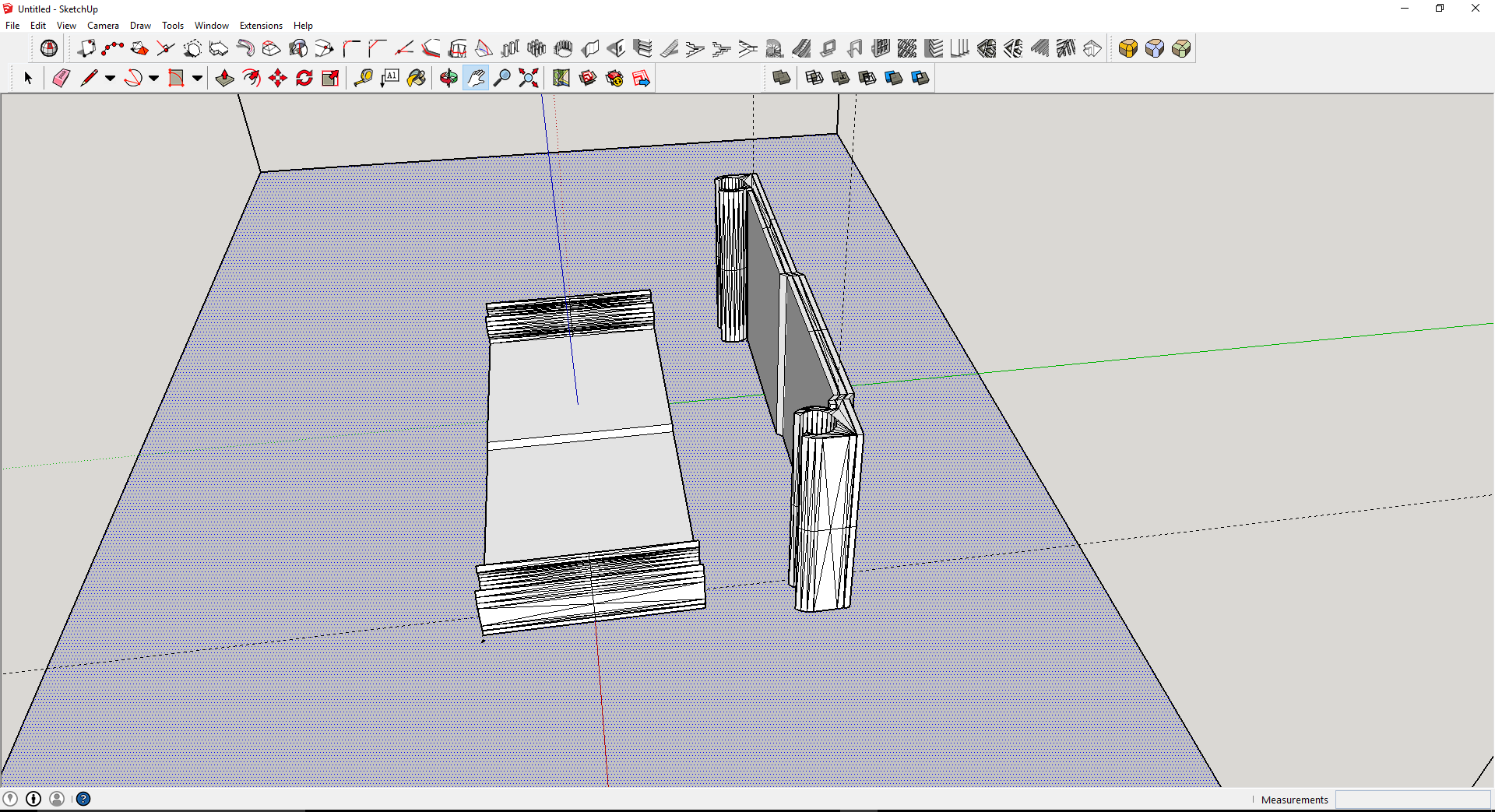This screenshot has width=1495, height=812.
Task: Click the Zoom Extents icon
Action: tap(529, 78)
